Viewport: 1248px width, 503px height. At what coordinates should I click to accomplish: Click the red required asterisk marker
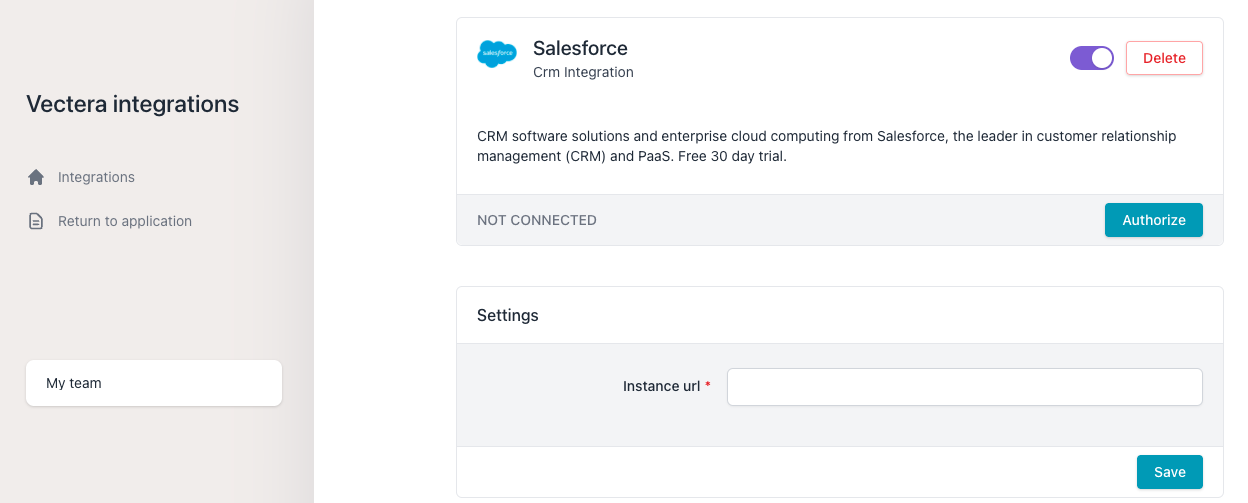click(708, 386)
